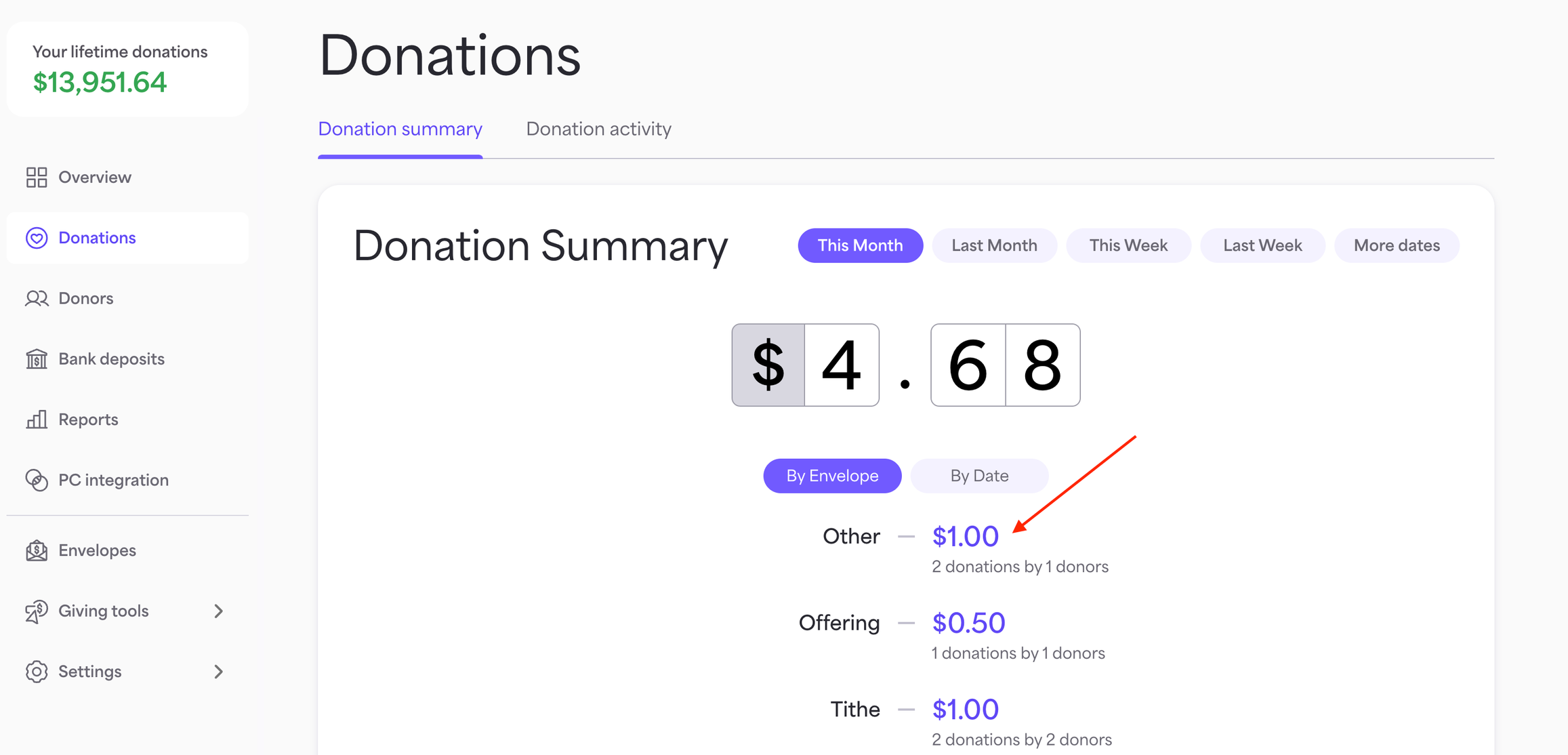Expand the Giving tools chevron

218,611
